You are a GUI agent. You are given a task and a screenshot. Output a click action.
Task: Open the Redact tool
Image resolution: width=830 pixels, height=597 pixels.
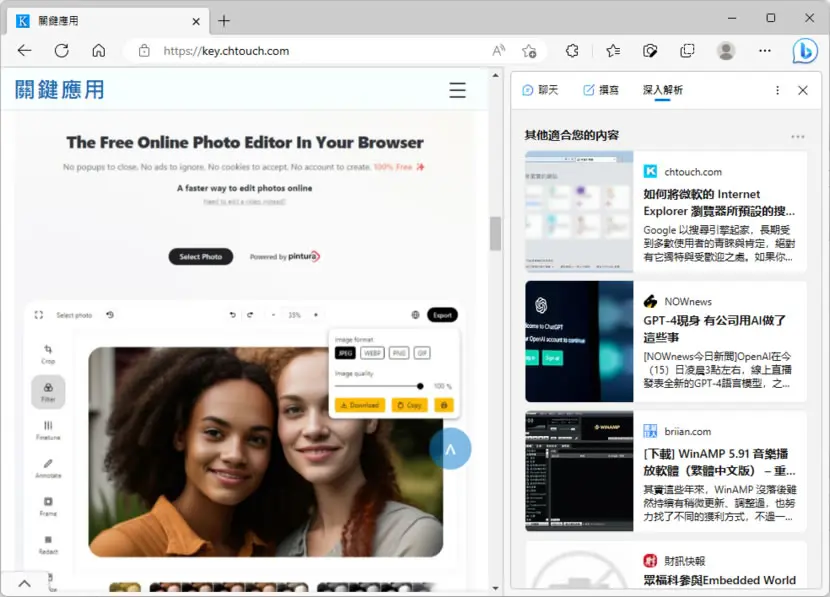coord(48,544)
